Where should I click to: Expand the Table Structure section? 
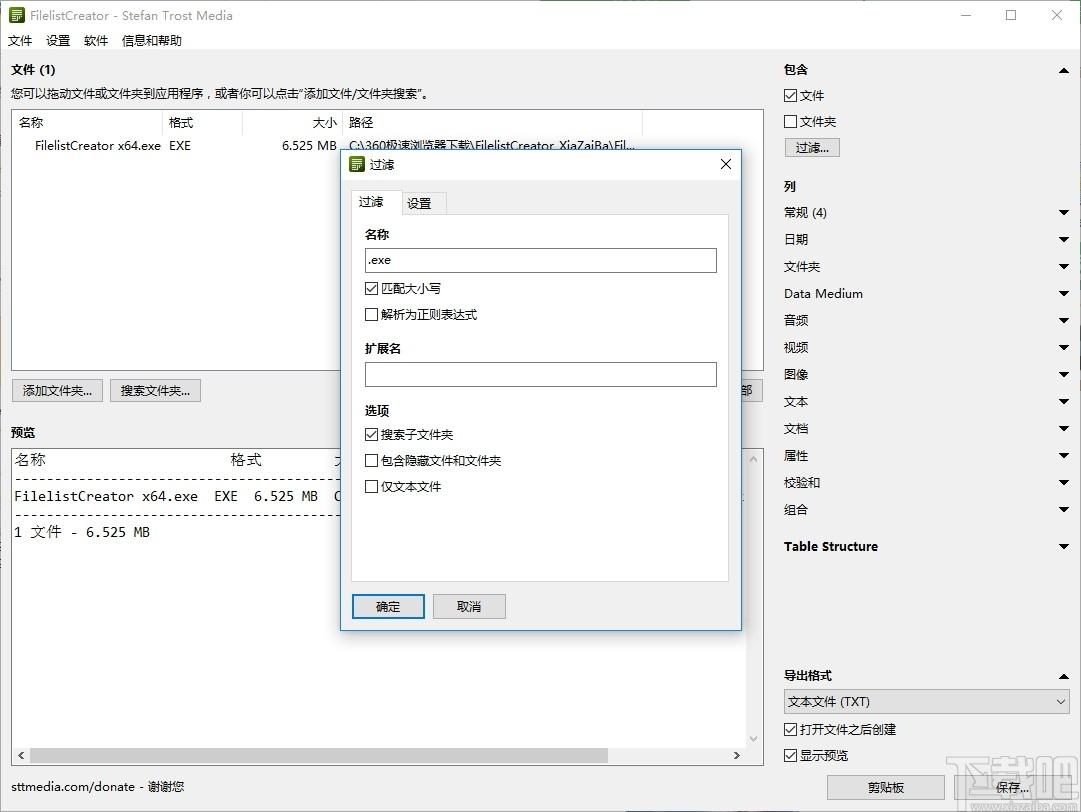1064,547
